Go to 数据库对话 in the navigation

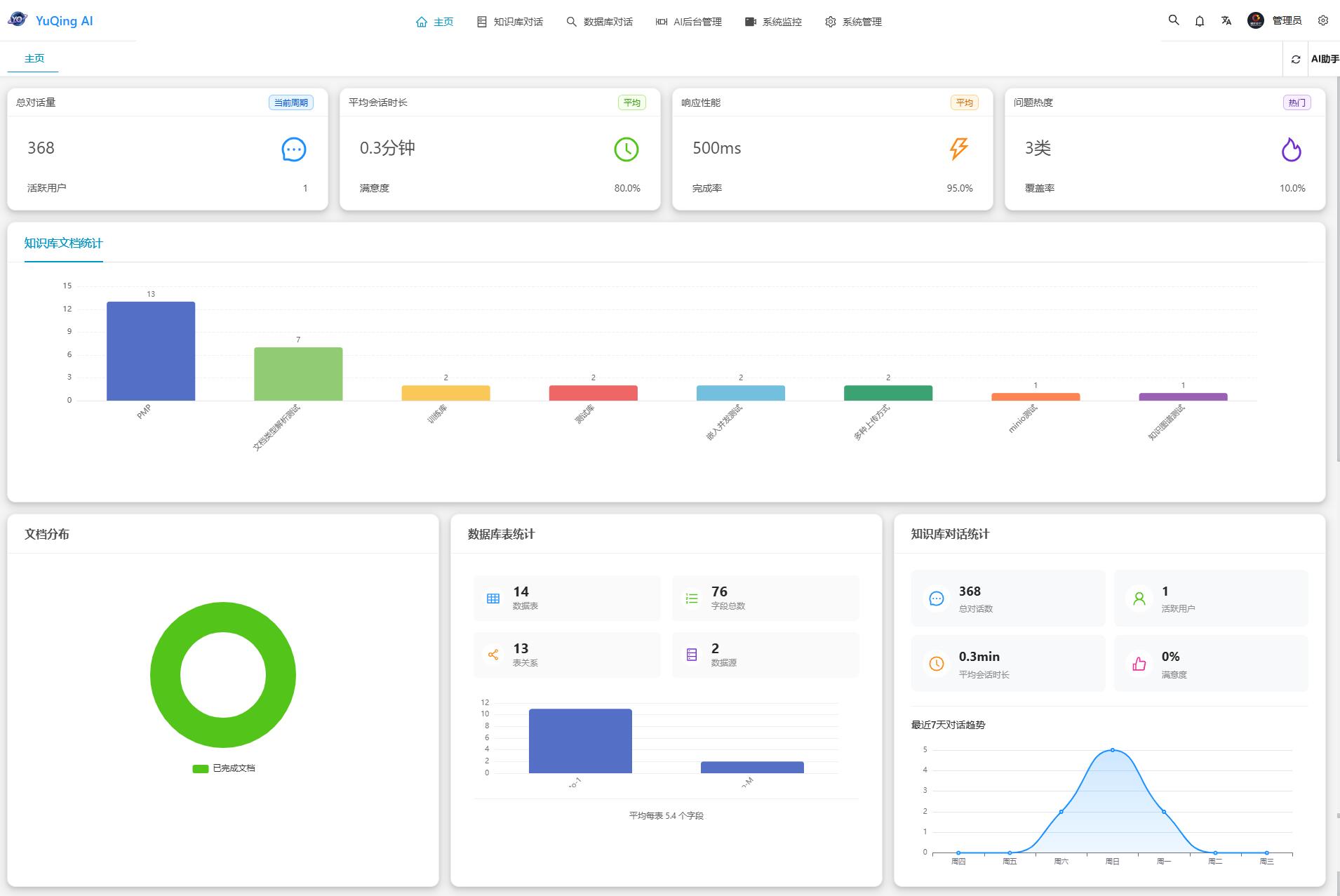point(600,22)
